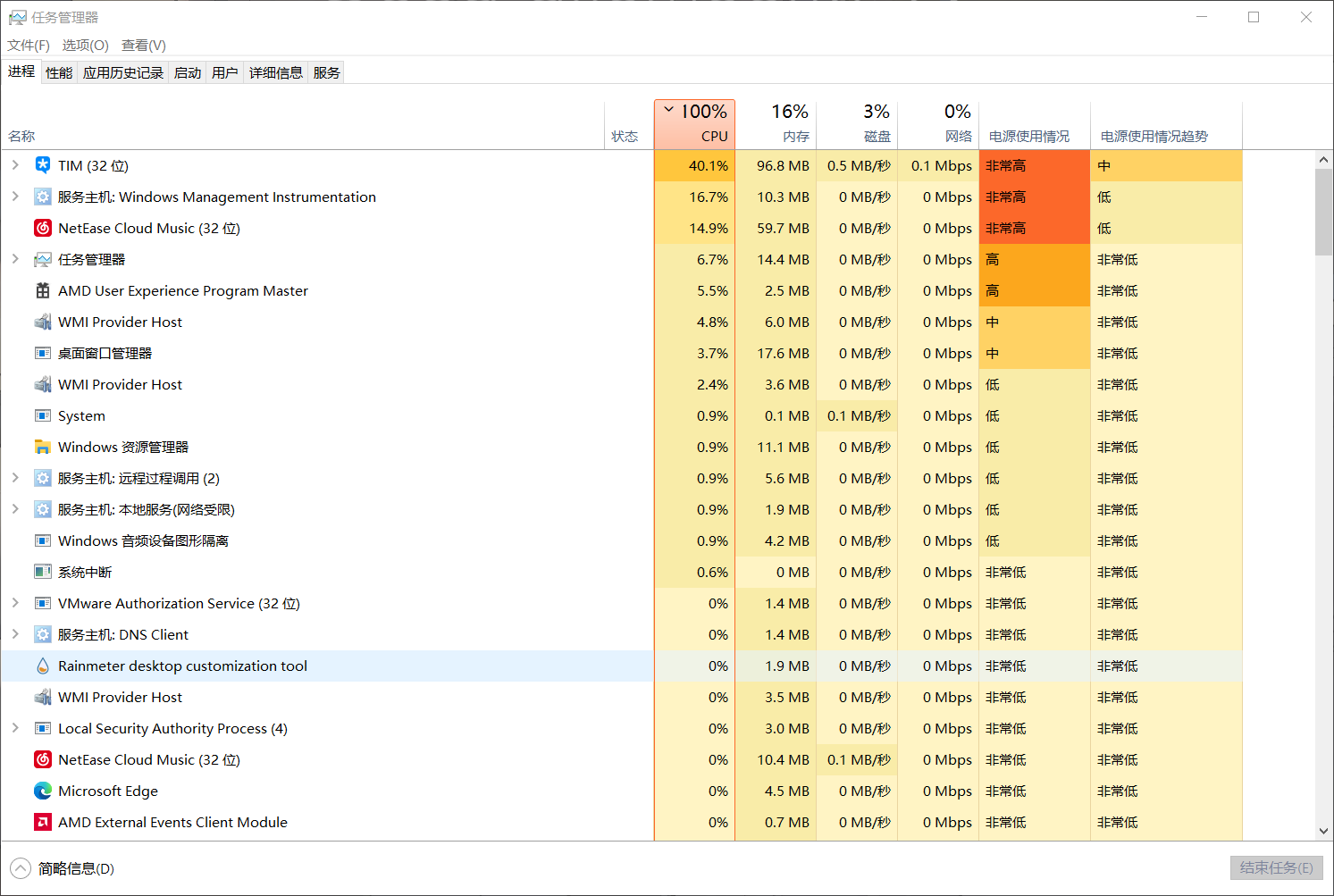This screenshot has height=896, width=1334.
Task: Expand 服务主机: DNS Client group
Action: pyautogui.click(x=15, y=634)
